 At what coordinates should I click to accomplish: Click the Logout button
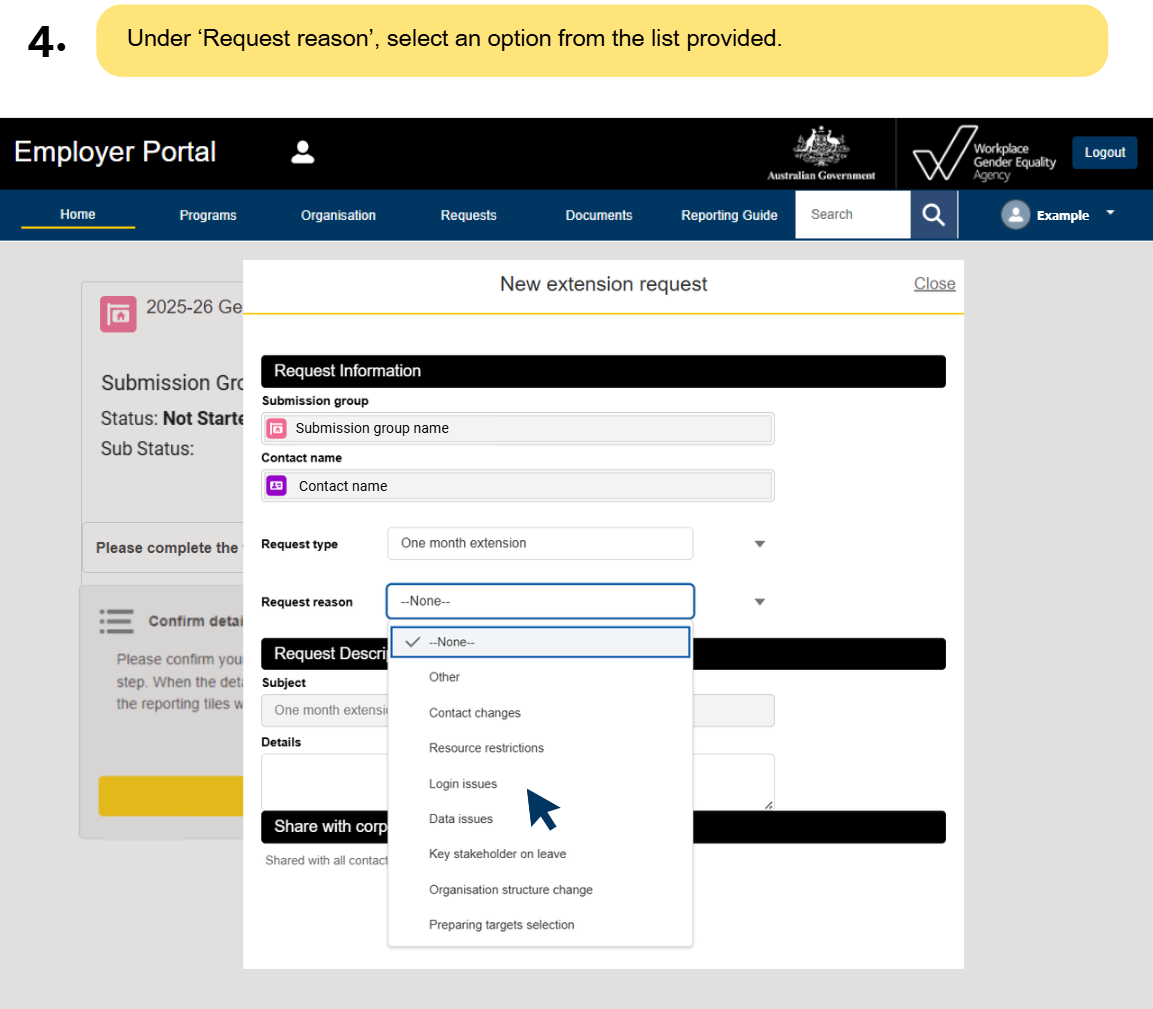pos(1104,152)
